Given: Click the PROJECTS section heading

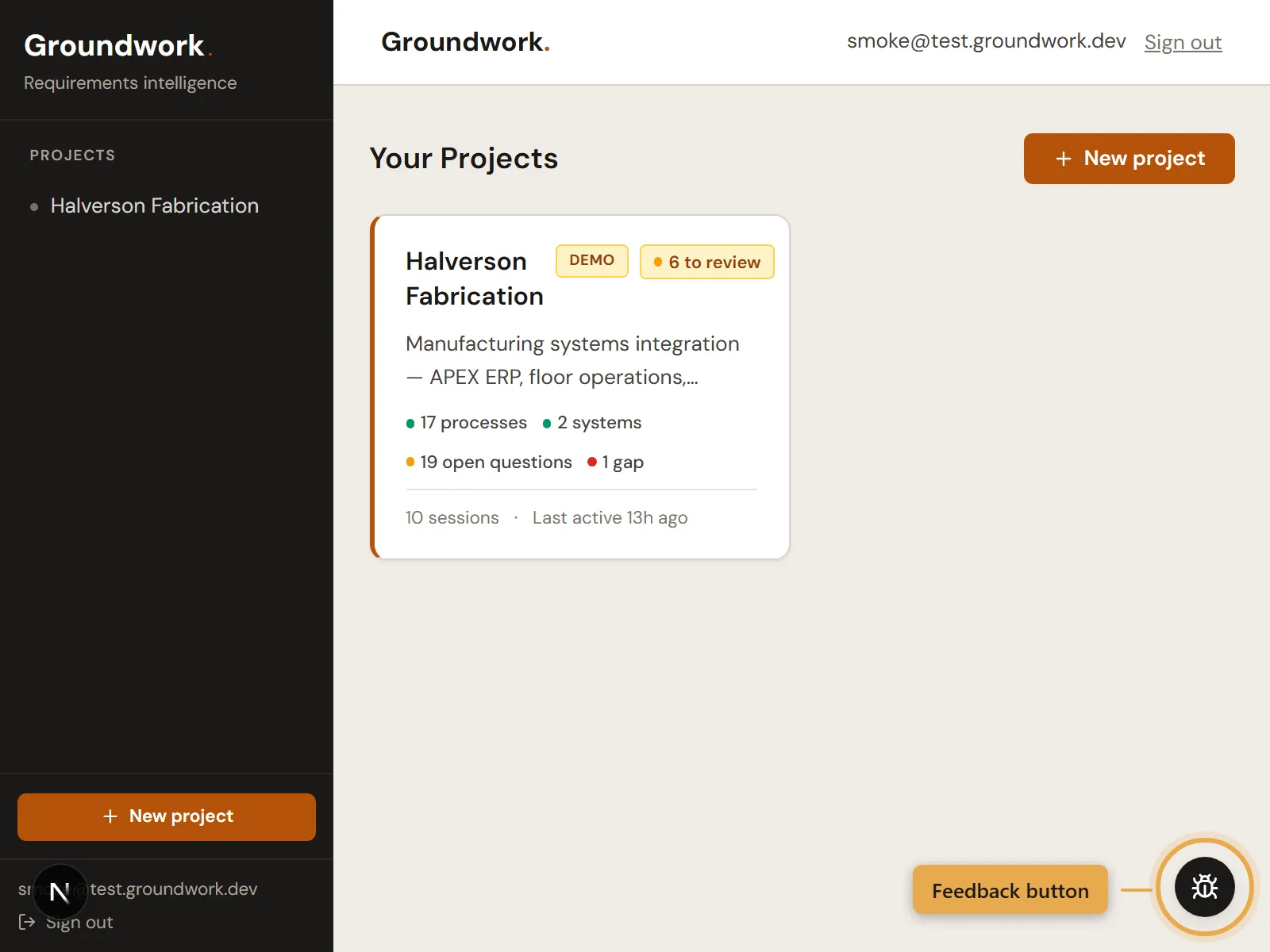Looking at the screenshot, I should click(72, 155).
